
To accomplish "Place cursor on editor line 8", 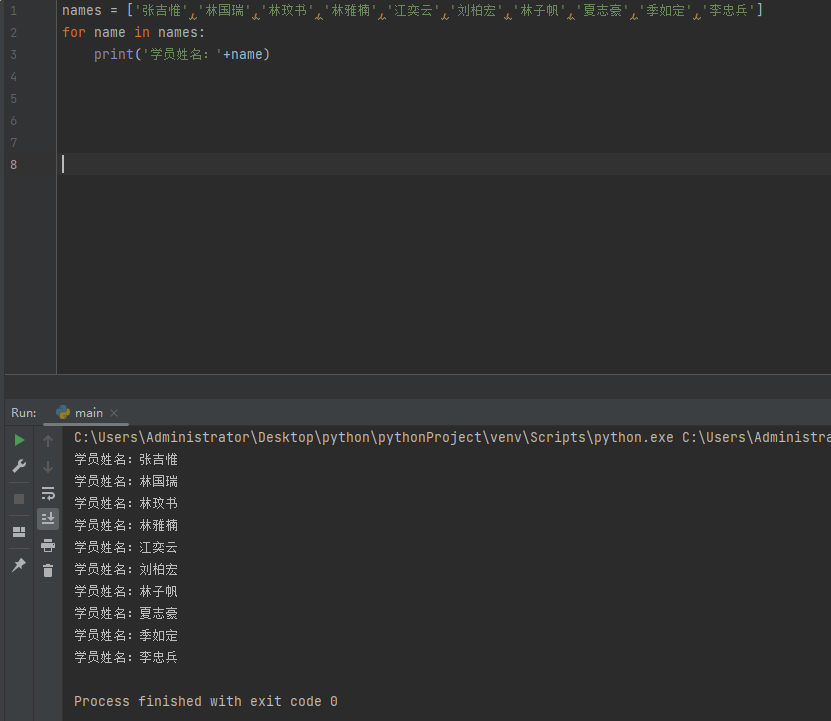I will pos(444,164).
